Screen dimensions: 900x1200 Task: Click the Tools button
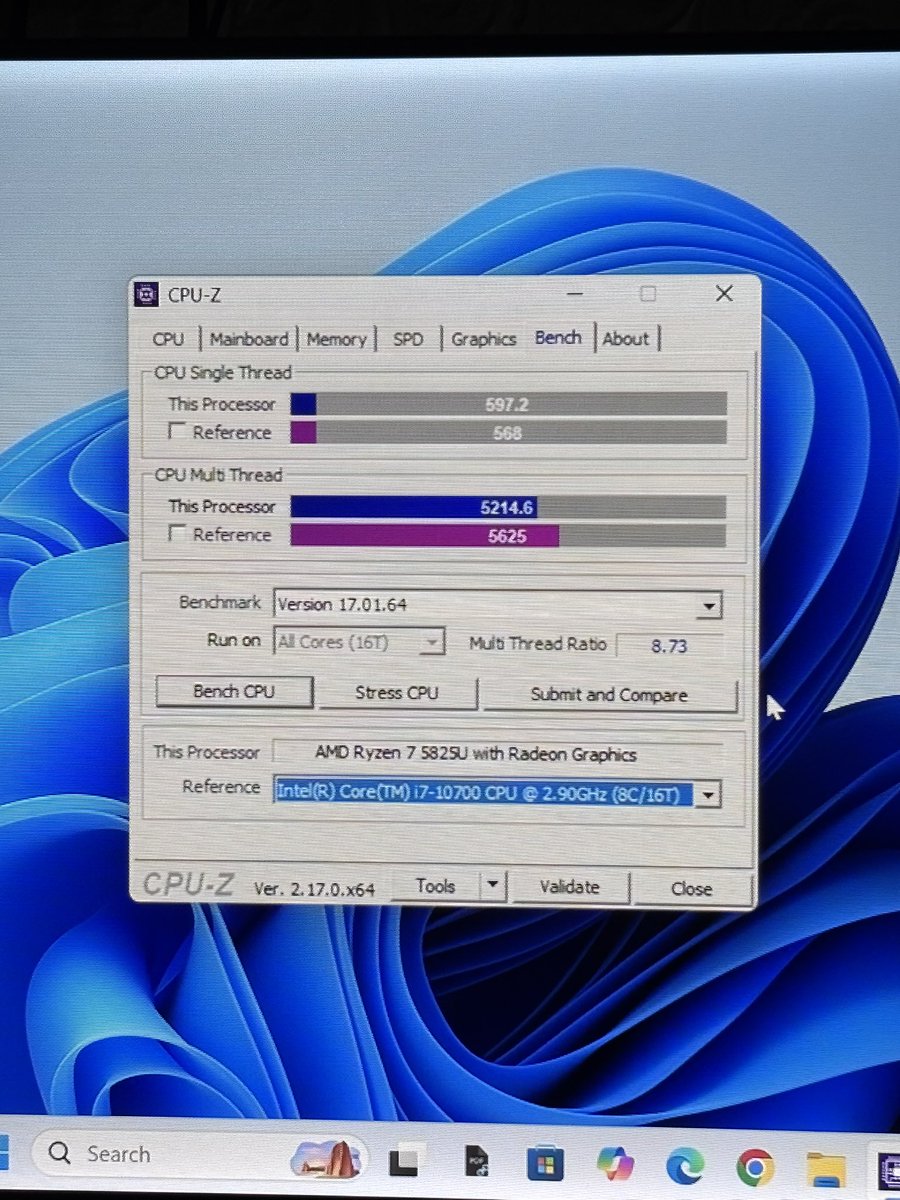pyautogui.click(x=435, y=886)
